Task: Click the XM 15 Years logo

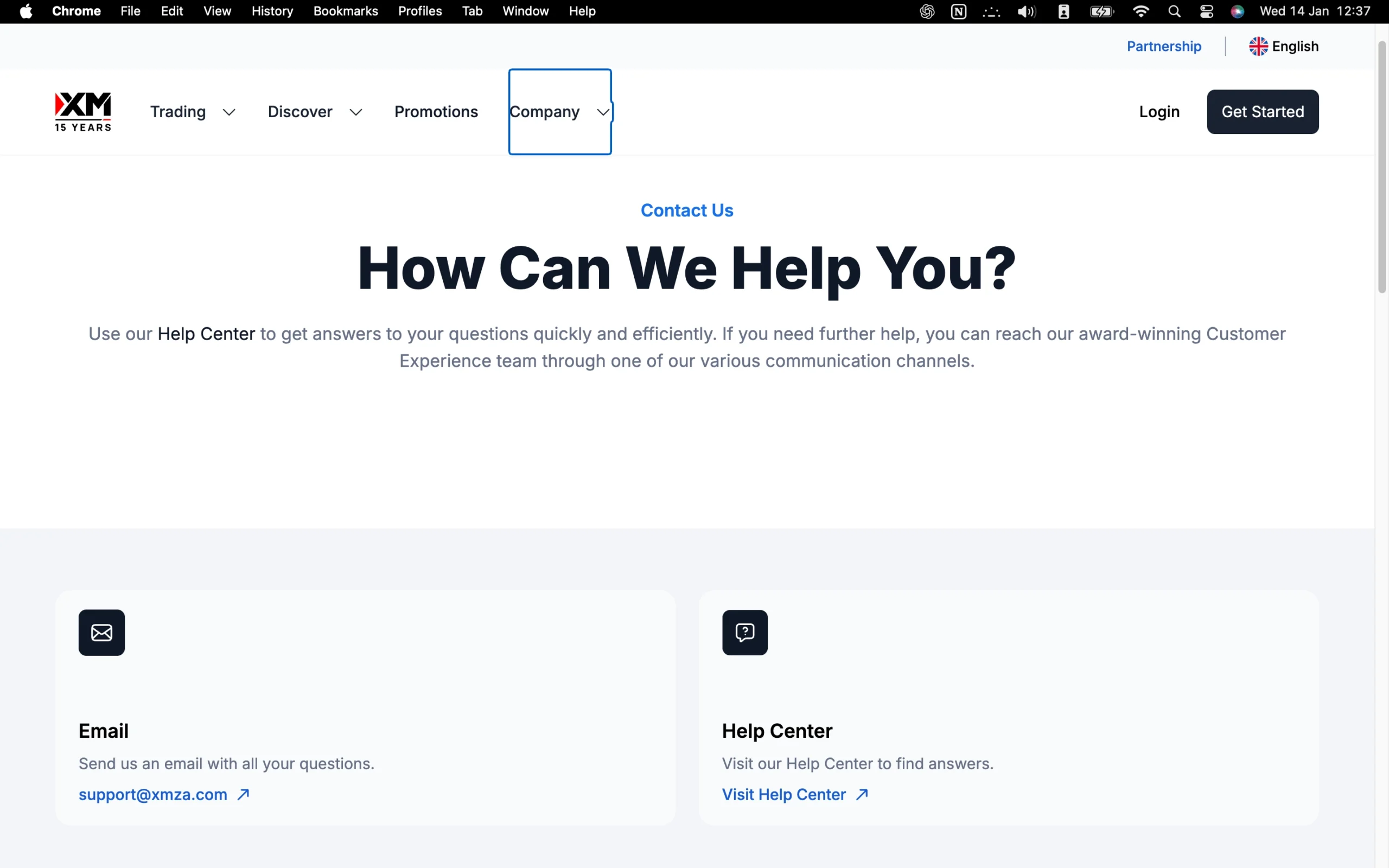Action: tap(83, 111)
